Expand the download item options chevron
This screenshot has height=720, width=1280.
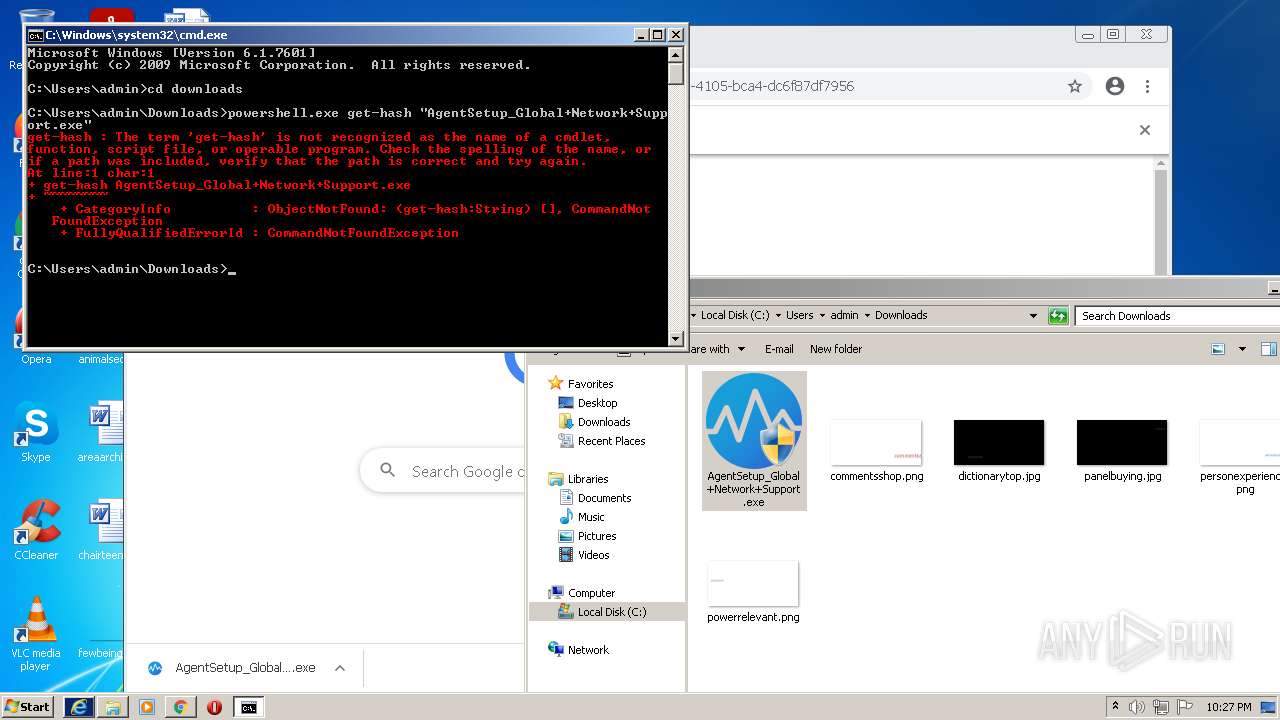(x=340, y=668)
